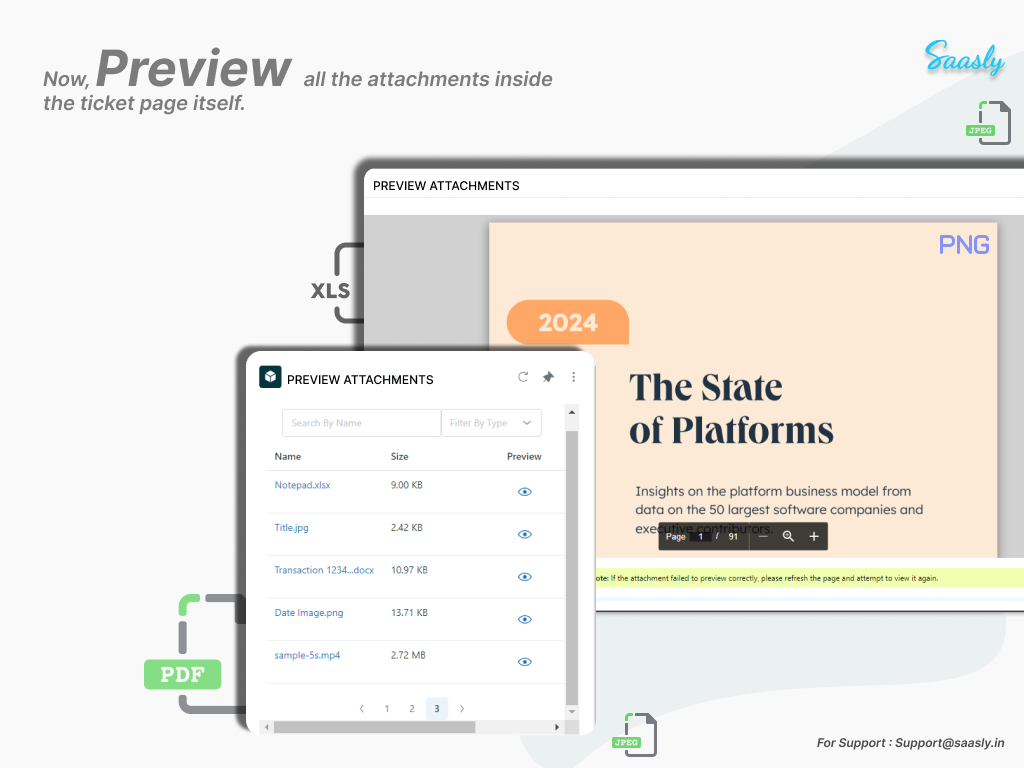Toggle preview for sample-5s.mp4

click(x=524, y=661)
